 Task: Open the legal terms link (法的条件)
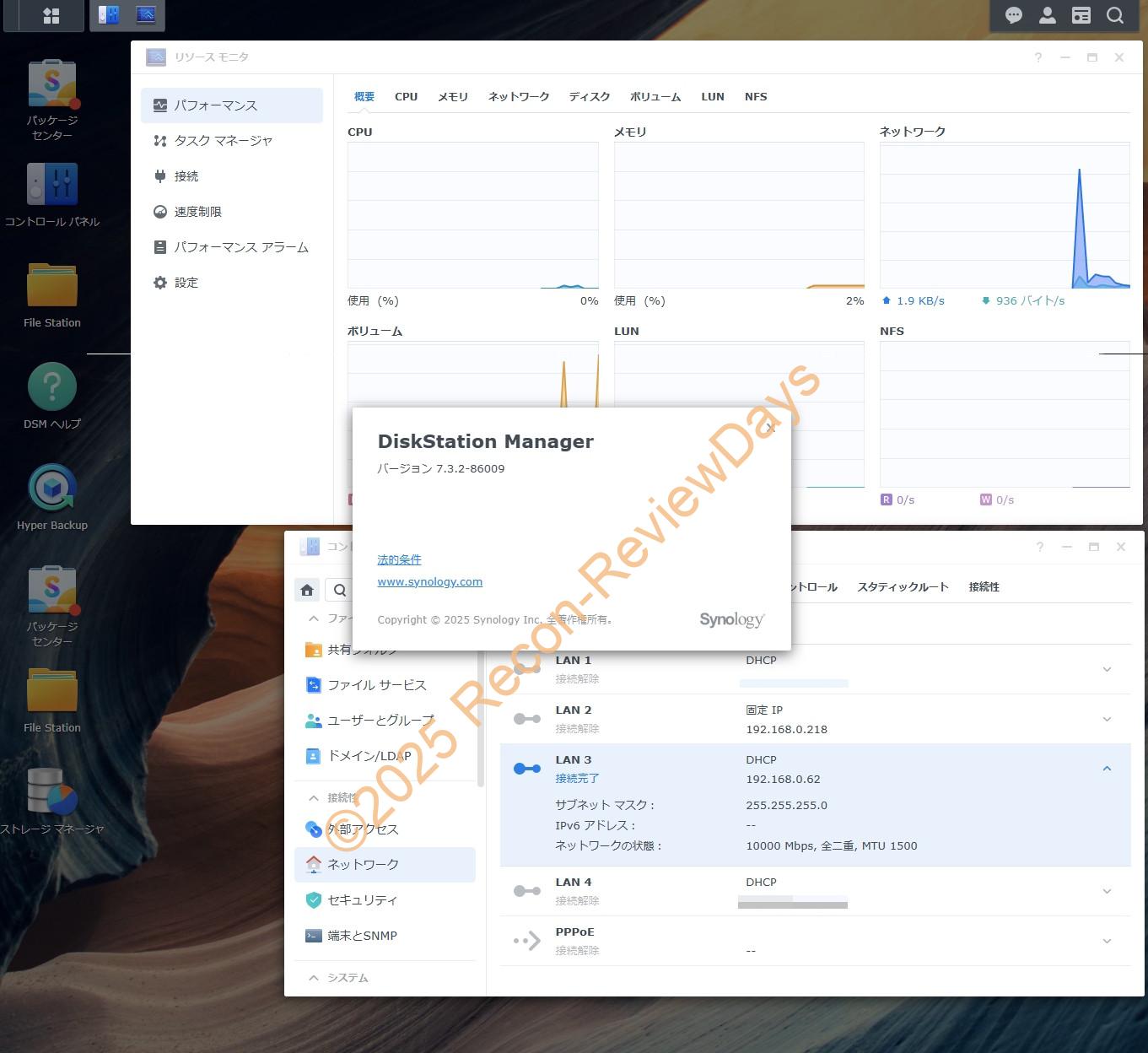click(x=399, y=560)
